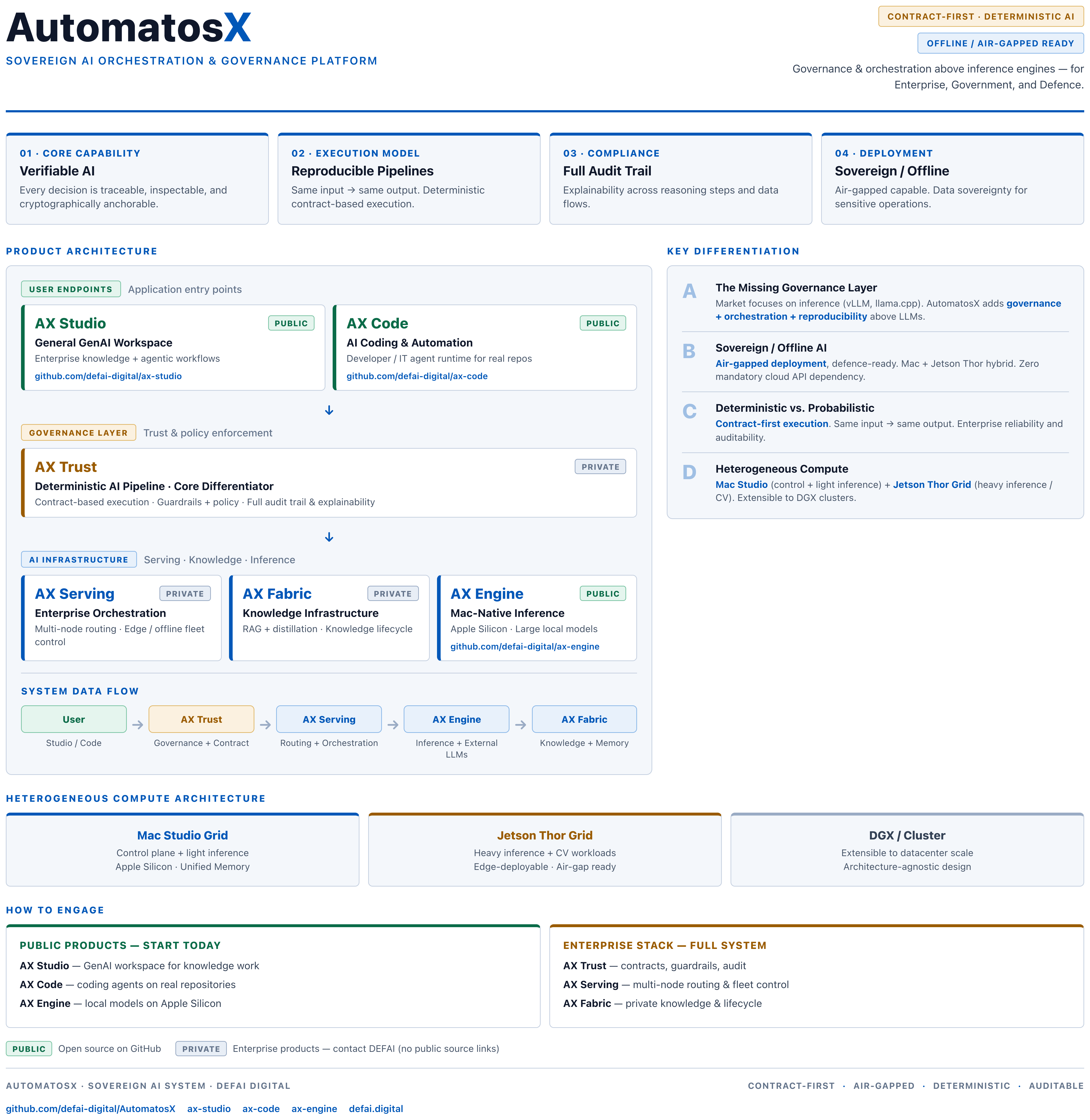This screenshot has width=1090, height=1120.
Task: Click the Mac Studio Grid compute card
Action: 183,850
